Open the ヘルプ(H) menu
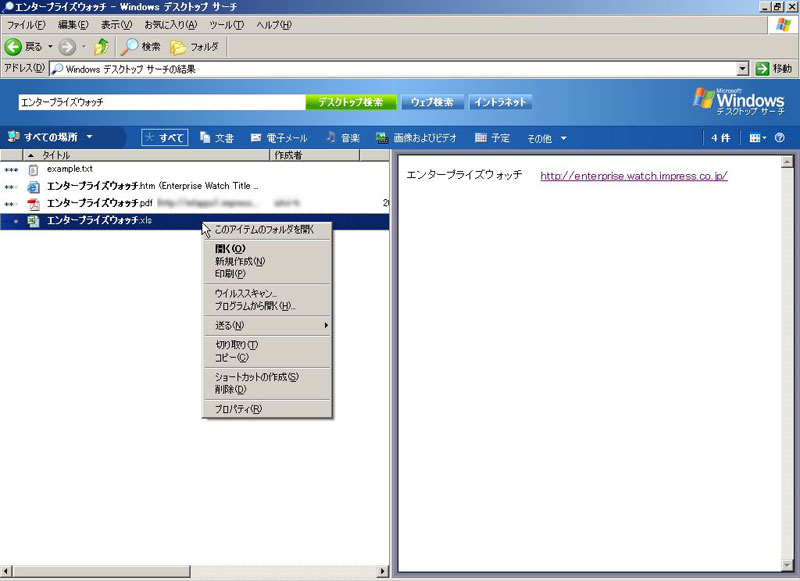 [x=274, y=24]
